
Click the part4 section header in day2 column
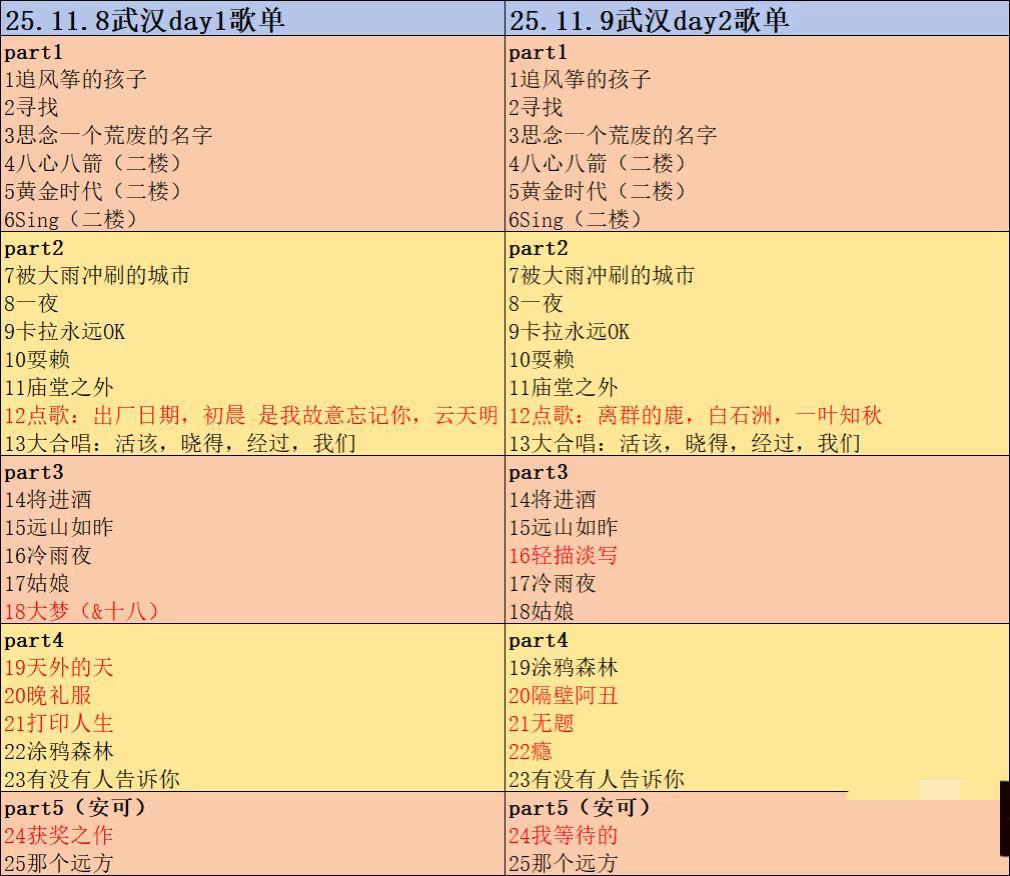(x=533, y=639)
